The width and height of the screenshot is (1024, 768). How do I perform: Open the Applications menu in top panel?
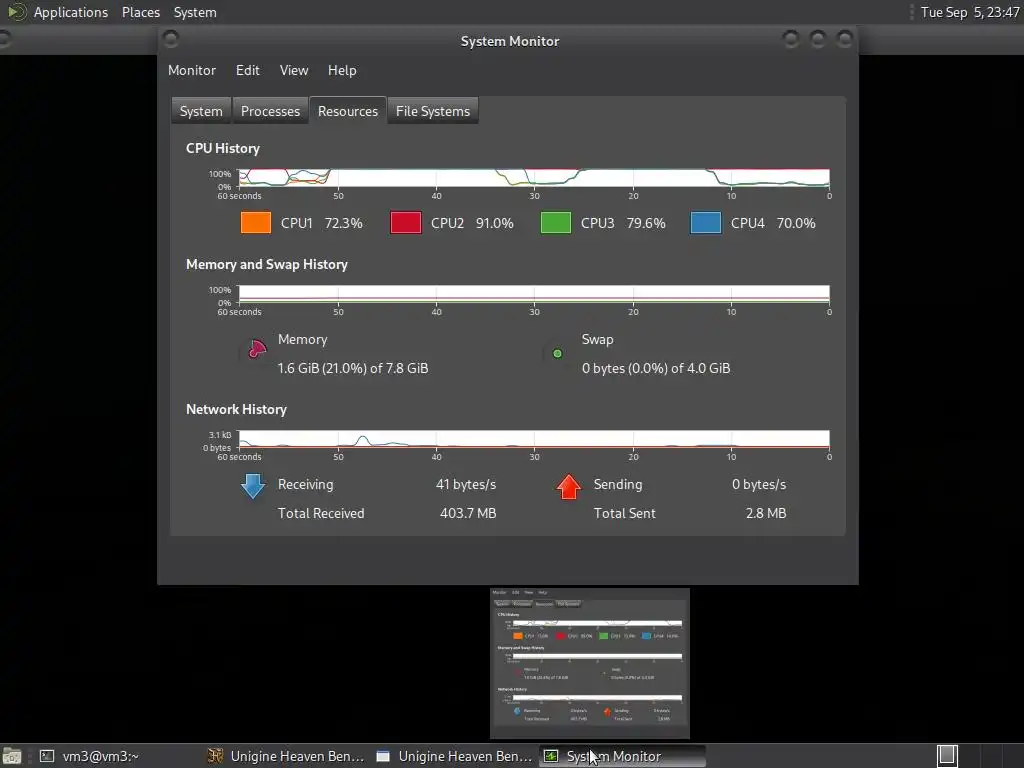coord(71,12)
